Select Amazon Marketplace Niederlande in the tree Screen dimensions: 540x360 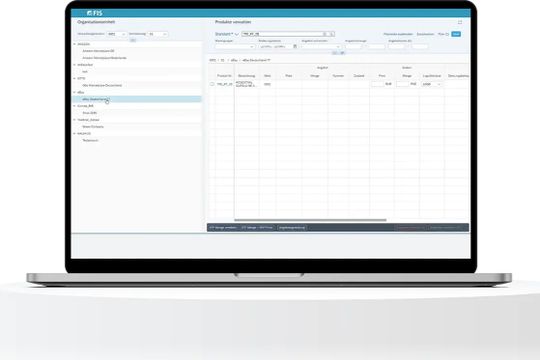pos(104,58)
